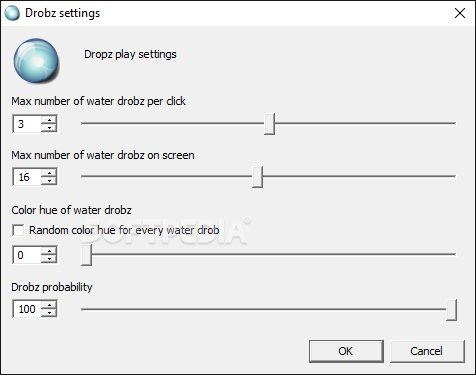476x375 pixels.
Task: Click the color hue slider handle
Action: pyautogui.click(x=86, y=255)
